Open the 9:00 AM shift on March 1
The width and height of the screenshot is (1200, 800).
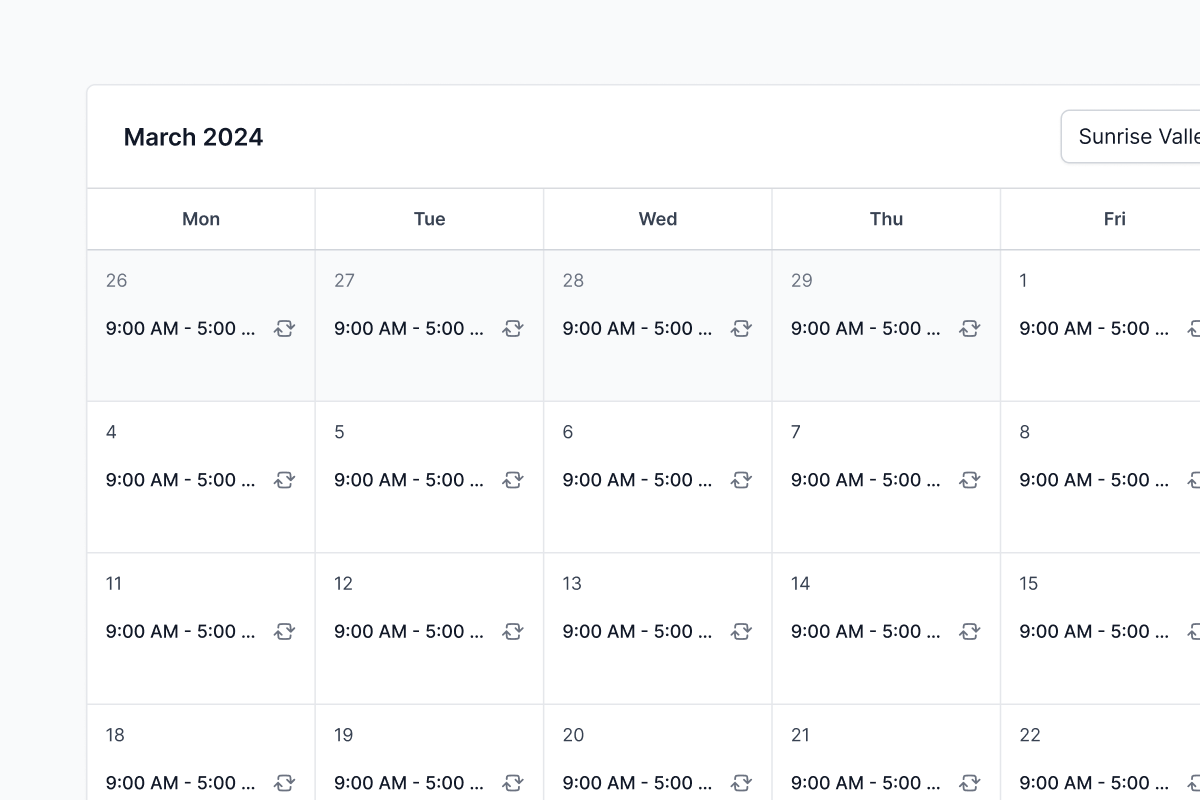click(1094, 329)
